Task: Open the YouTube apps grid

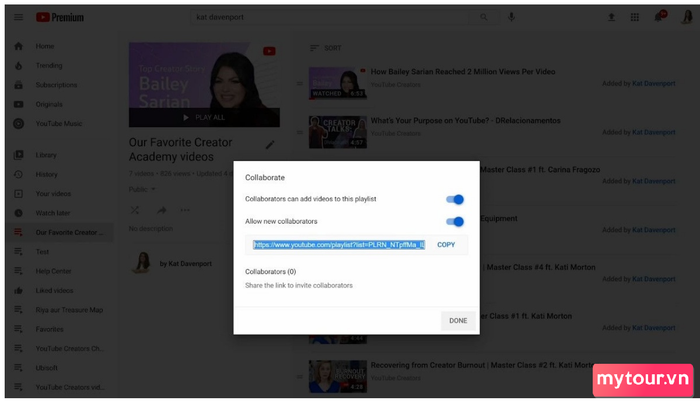Action: (634, 17)
